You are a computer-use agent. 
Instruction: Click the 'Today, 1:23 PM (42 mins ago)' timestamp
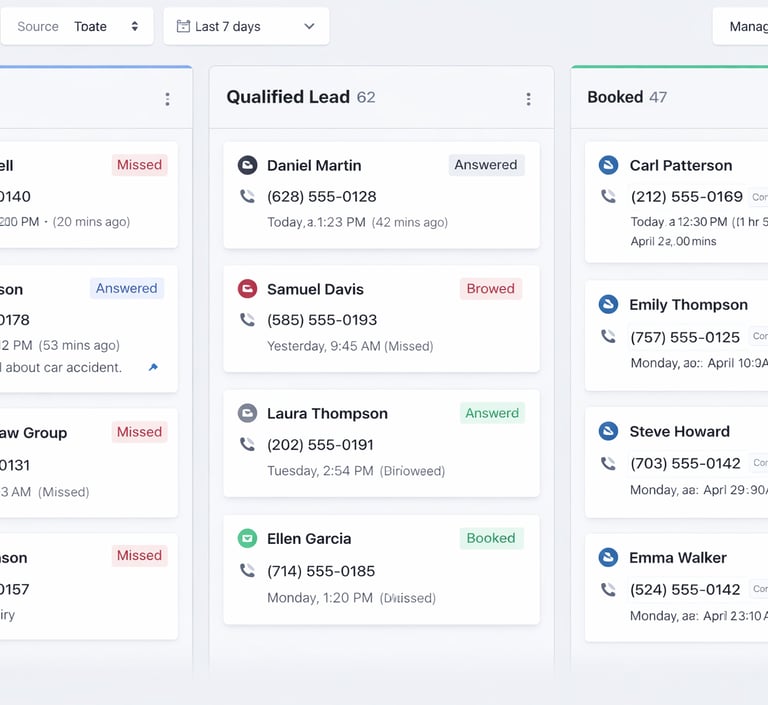click(x=358, y=222)
